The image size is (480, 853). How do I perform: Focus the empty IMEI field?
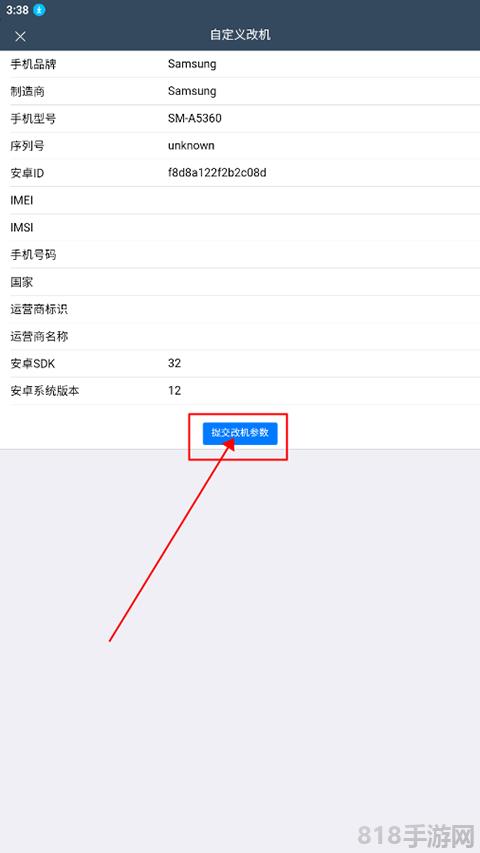(323, 200)
